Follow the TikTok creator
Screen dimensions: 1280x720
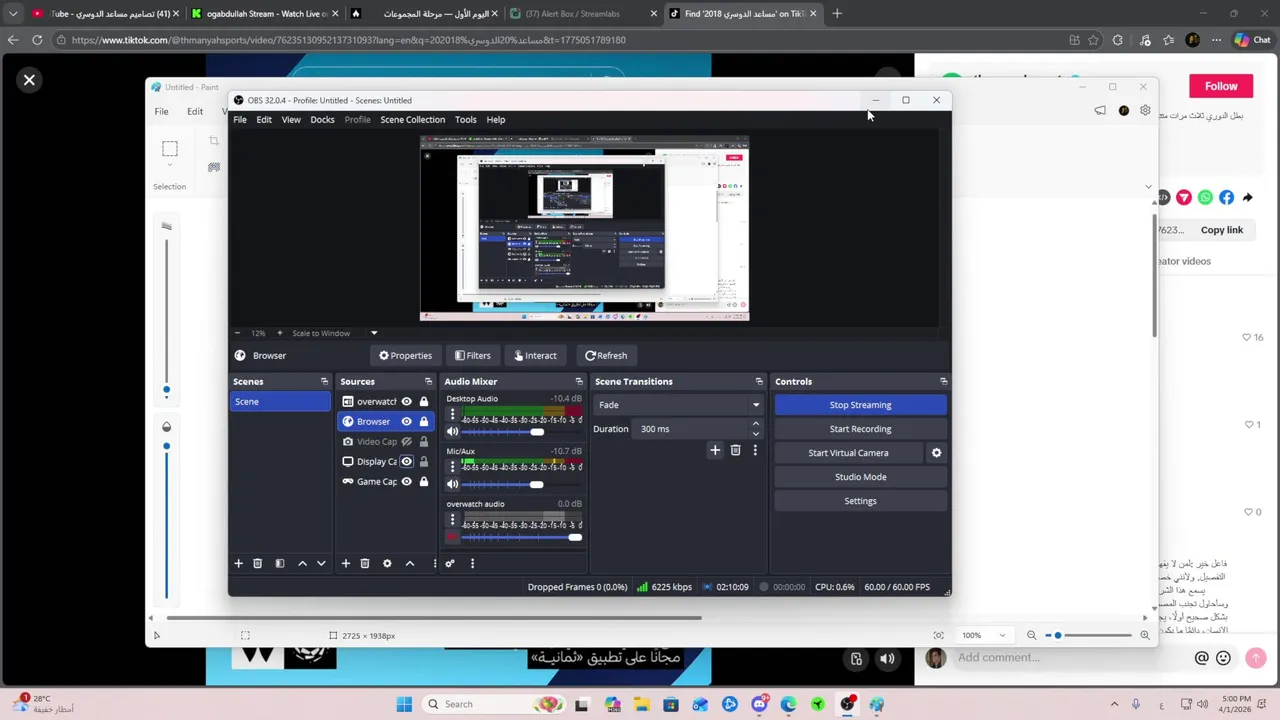tap(1221, 86)
